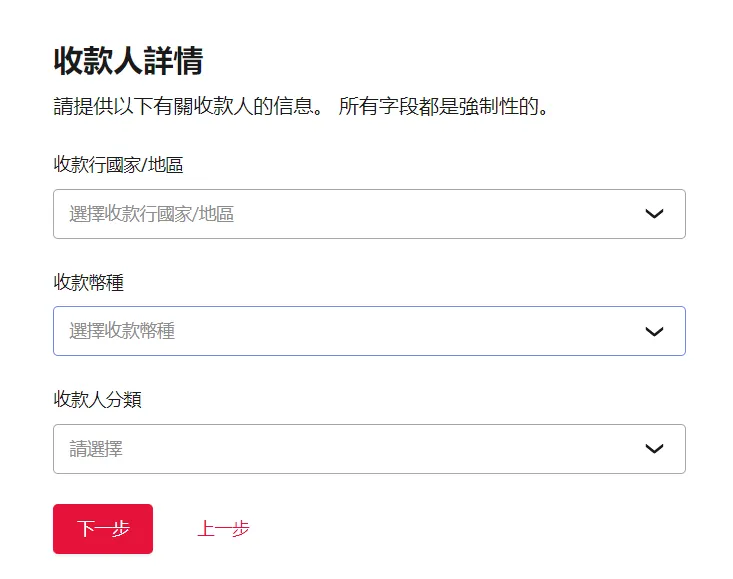Click the chevron arrow in 收款幣種 field
The image size is (733, 579).
click(x=654, y=331)
